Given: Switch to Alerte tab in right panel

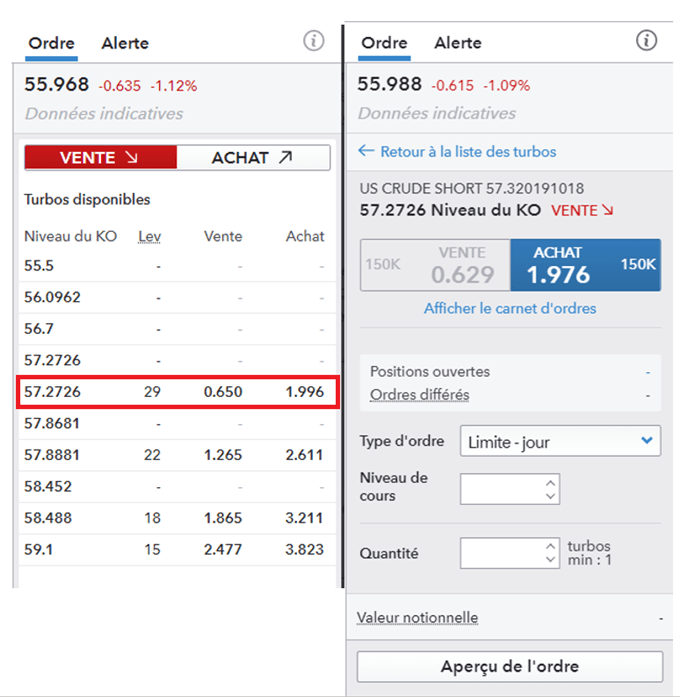Looking at the screenshot, I should (x=458, y=43).
